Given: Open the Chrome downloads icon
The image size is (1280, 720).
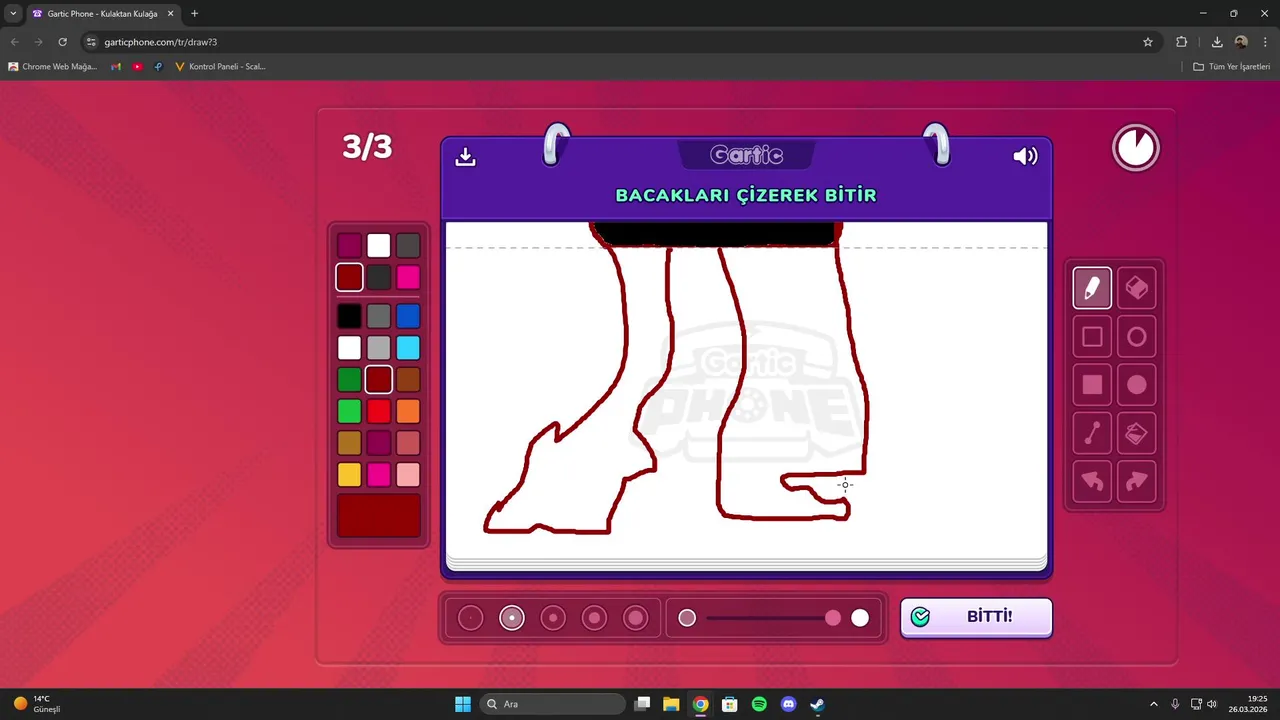Looking at the screenshot, I should tap(1217, 42).
